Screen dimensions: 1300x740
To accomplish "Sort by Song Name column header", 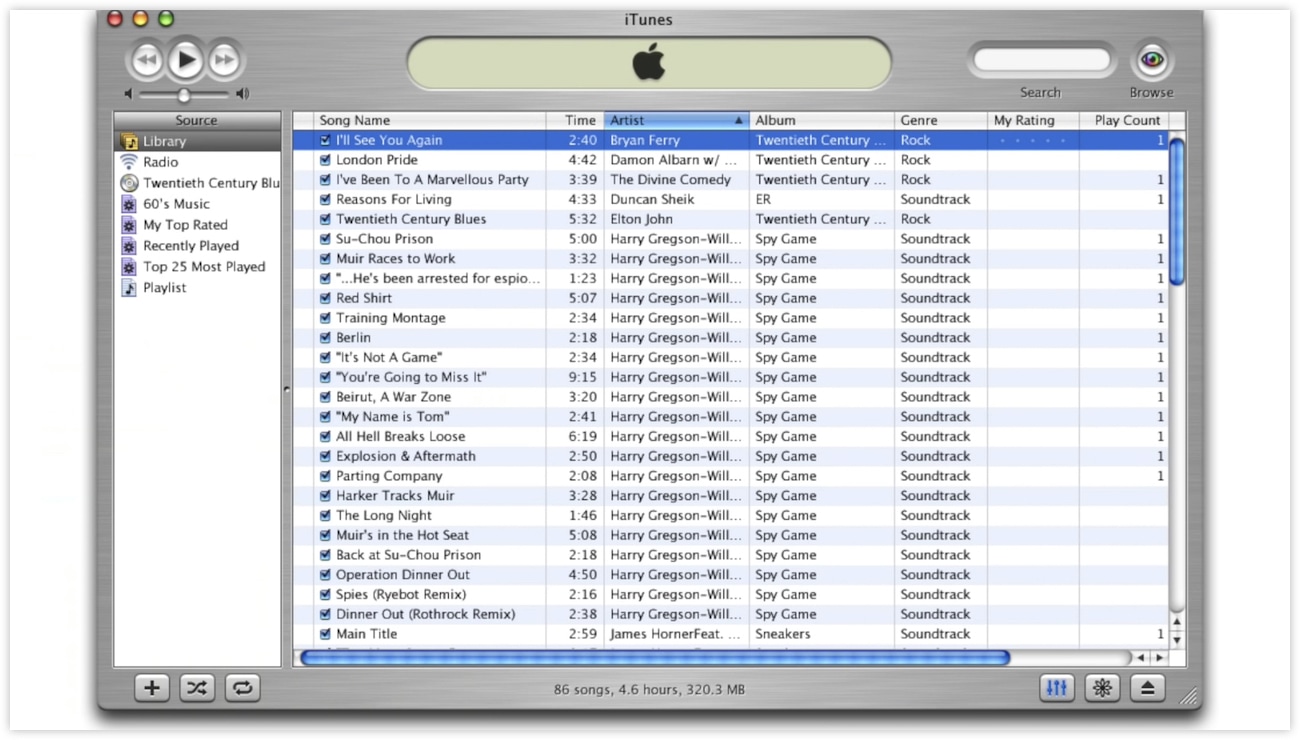I will click(429, 120).
